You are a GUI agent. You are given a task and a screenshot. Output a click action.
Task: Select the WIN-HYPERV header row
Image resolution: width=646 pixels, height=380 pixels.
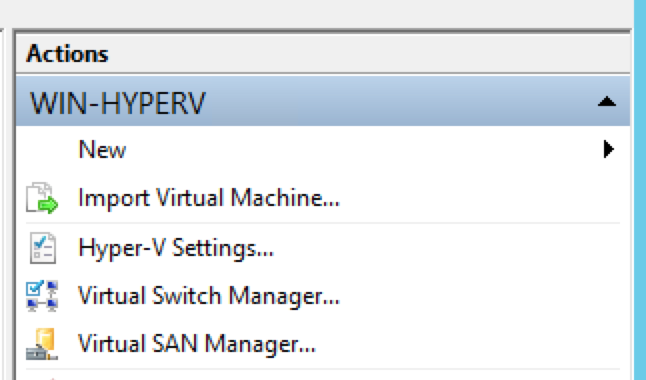[x=323, y=101]
